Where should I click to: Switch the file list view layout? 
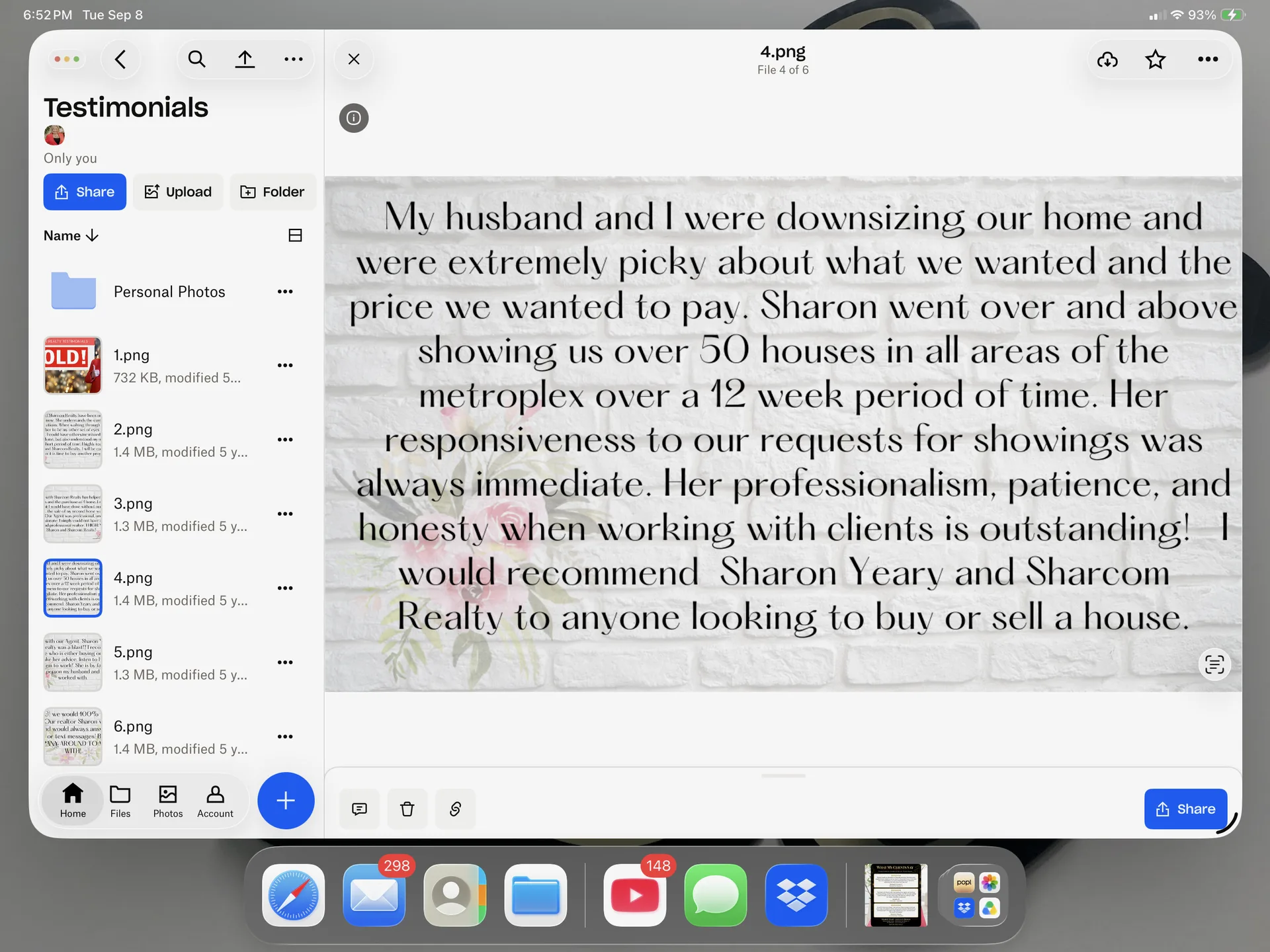click(296, 235)
